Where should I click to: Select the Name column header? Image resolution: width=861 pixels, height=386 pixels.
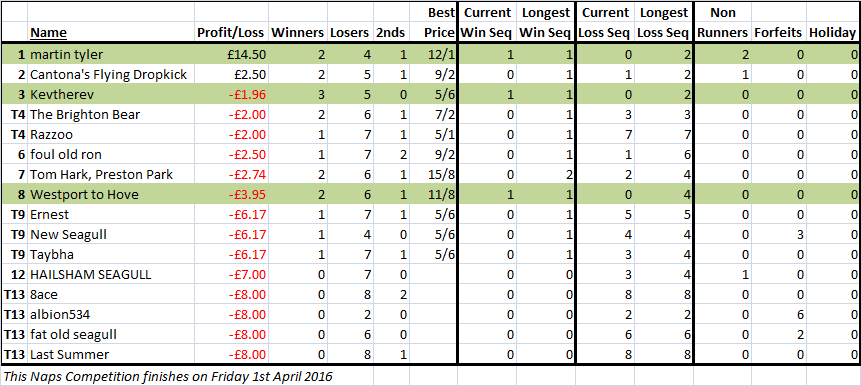(x=48, y=33)
